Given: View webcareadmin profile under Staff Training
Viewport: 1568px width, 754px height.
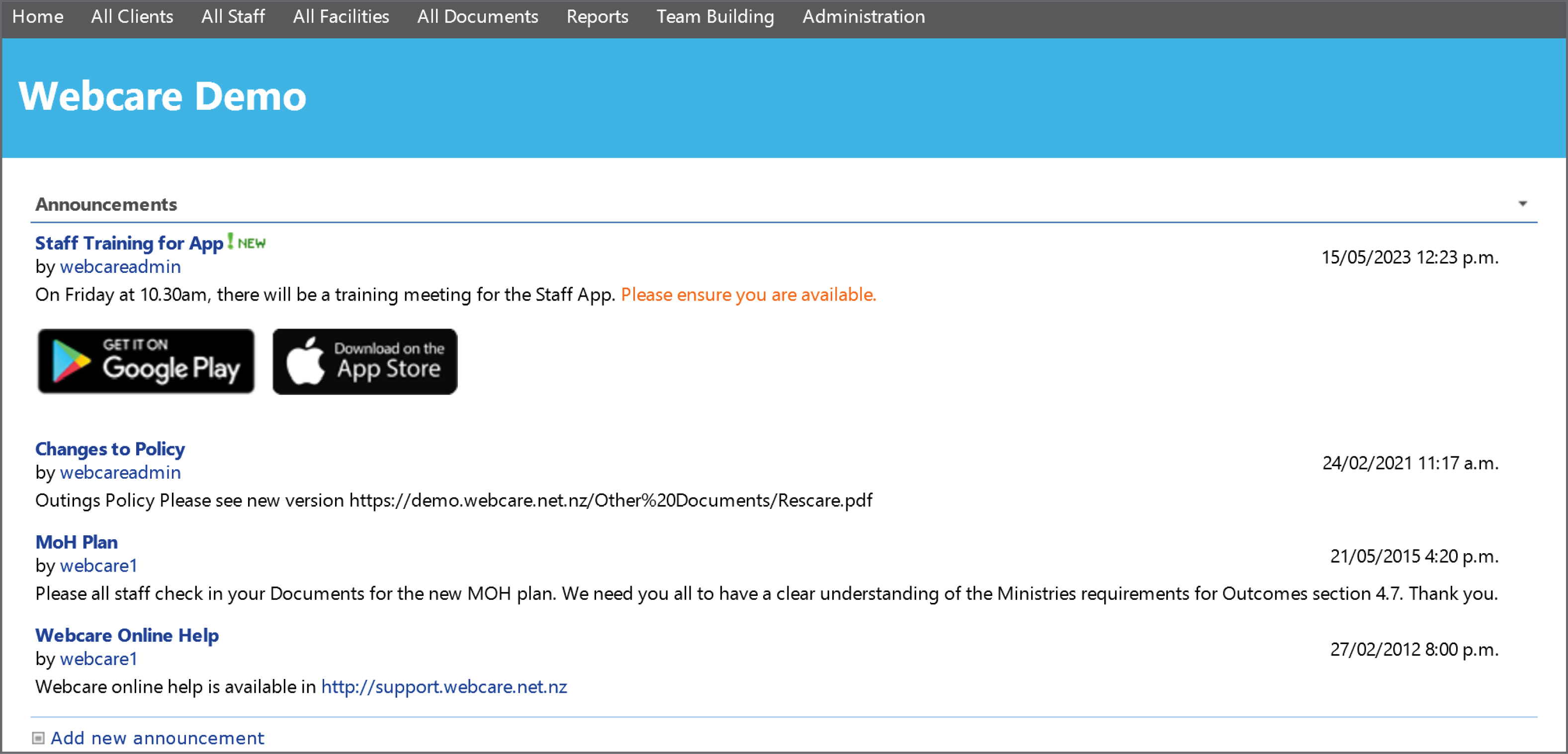Looking at the screenshot, I should (120, 266).
